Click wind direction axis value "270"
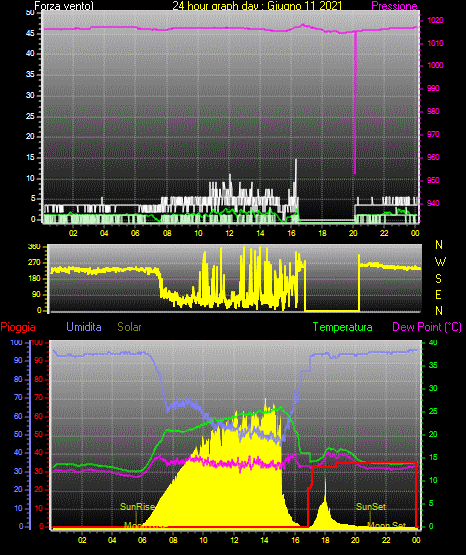Viewport: 466px width, 555px height. (x=34, y=263)
